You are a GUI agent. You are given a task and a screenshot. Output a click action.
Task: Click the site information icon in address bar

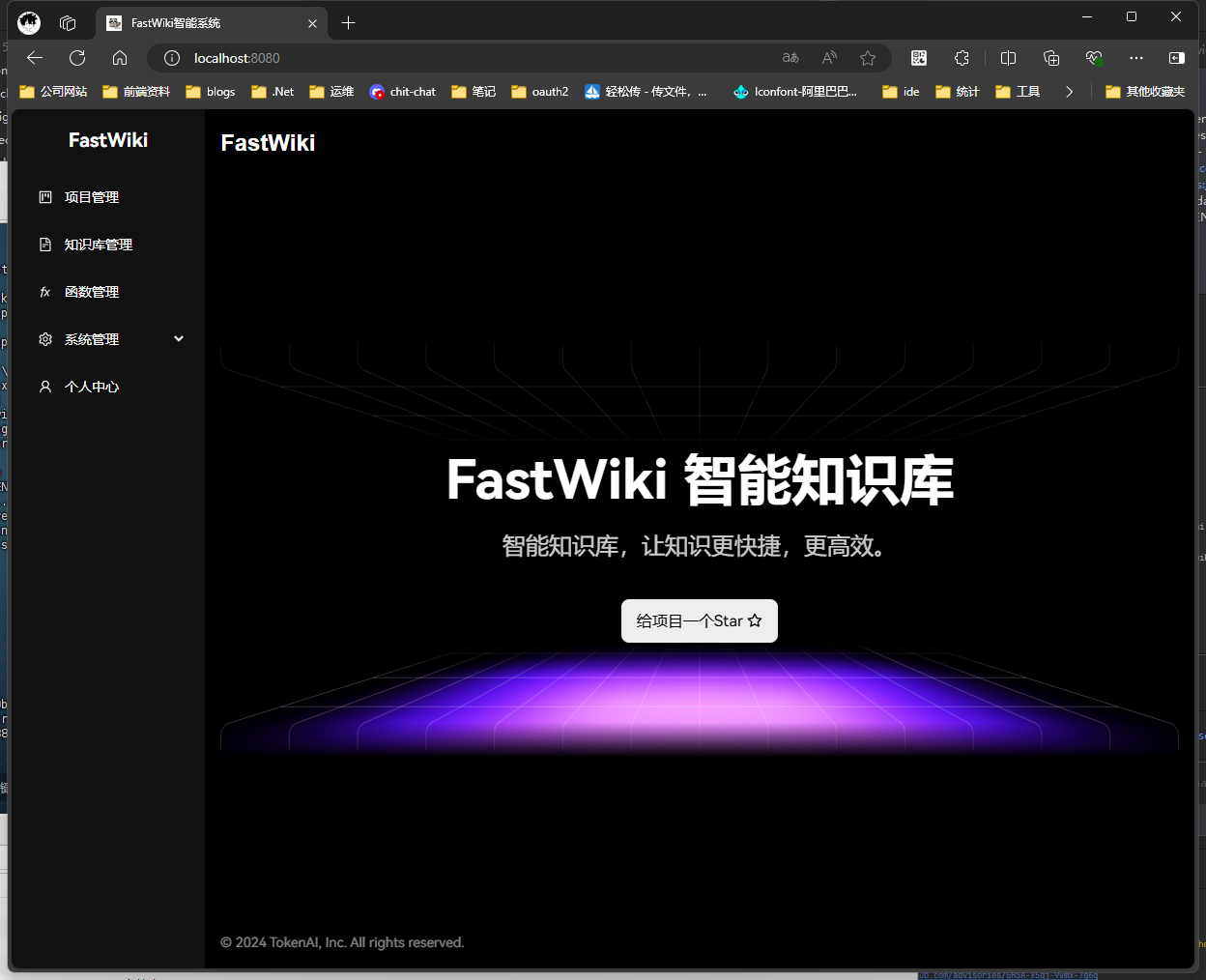point(172,58)
